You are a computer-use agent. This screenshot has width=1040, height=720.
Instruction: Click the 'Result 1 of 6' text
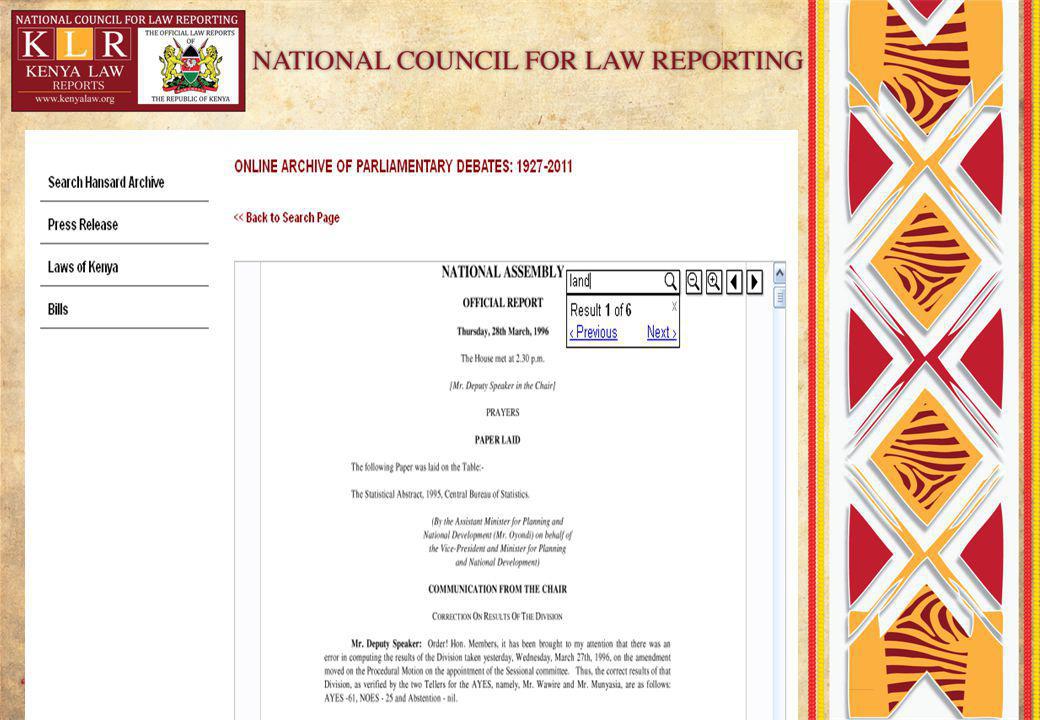tap(600, 310)
